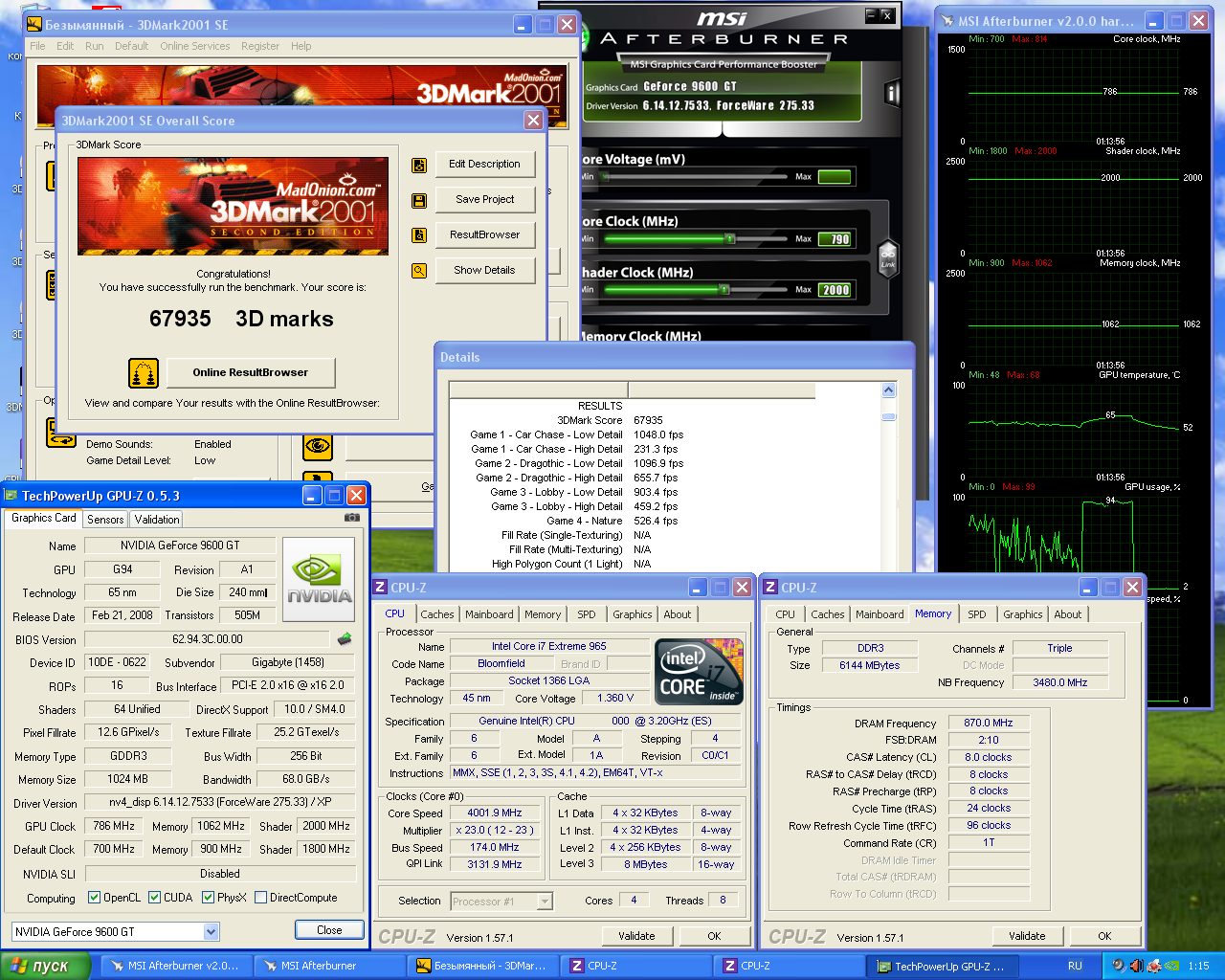Click GPU-Z screenshot camera icon
Screen dimensions: 1225x980
[x=352, y=518]
